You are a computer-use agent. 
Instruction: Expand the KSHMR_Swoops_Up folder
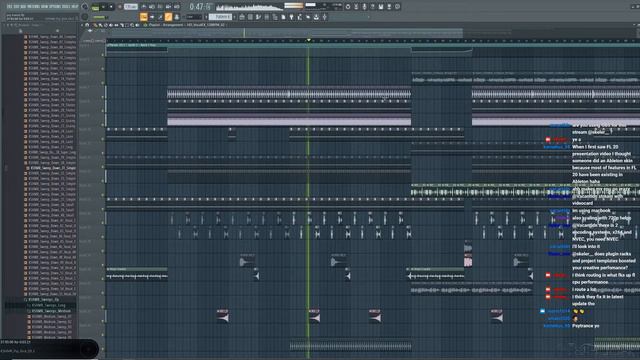44,299
